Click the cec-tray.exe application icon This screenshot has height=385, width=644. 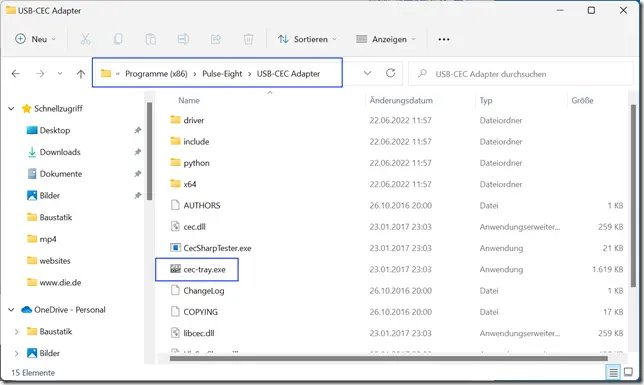click(175, 269)
